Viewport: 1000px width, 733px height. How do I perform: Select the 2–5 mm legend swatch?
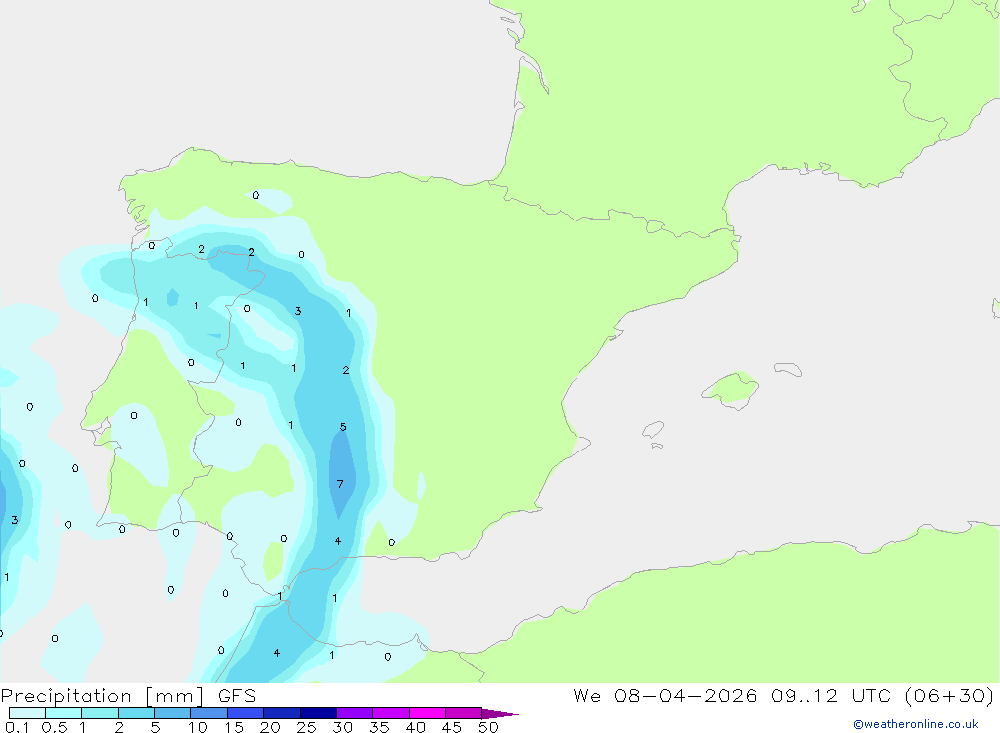click(136, 713)
